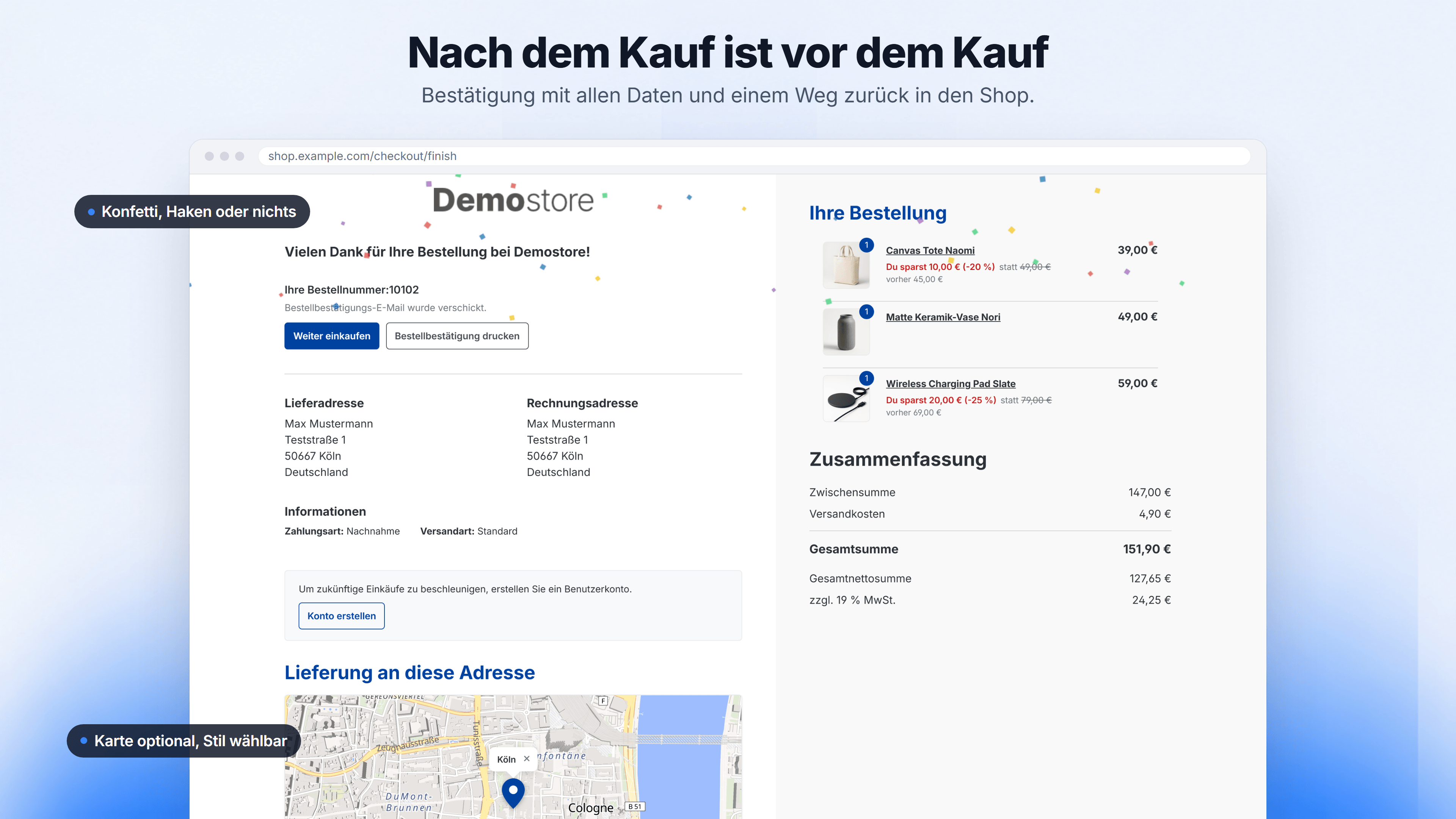Click Versandart: Standard text
The image size is (1456, 819).
469,531
